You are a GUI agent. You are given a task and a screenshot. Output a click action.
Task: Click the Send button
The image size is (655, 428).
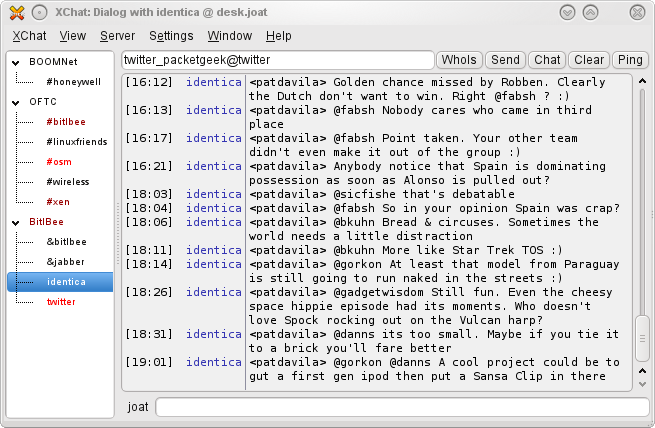tap(505, 60)
